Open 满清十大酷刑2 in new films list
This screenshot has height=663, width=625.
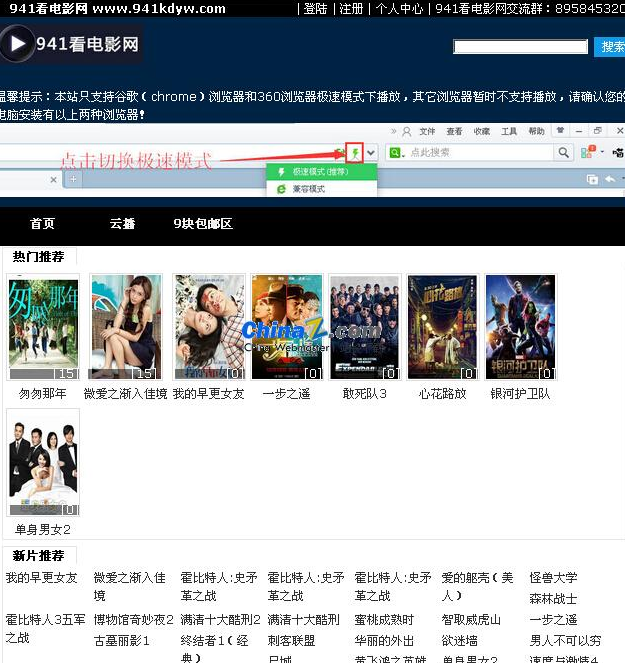(x=220, y=620)
